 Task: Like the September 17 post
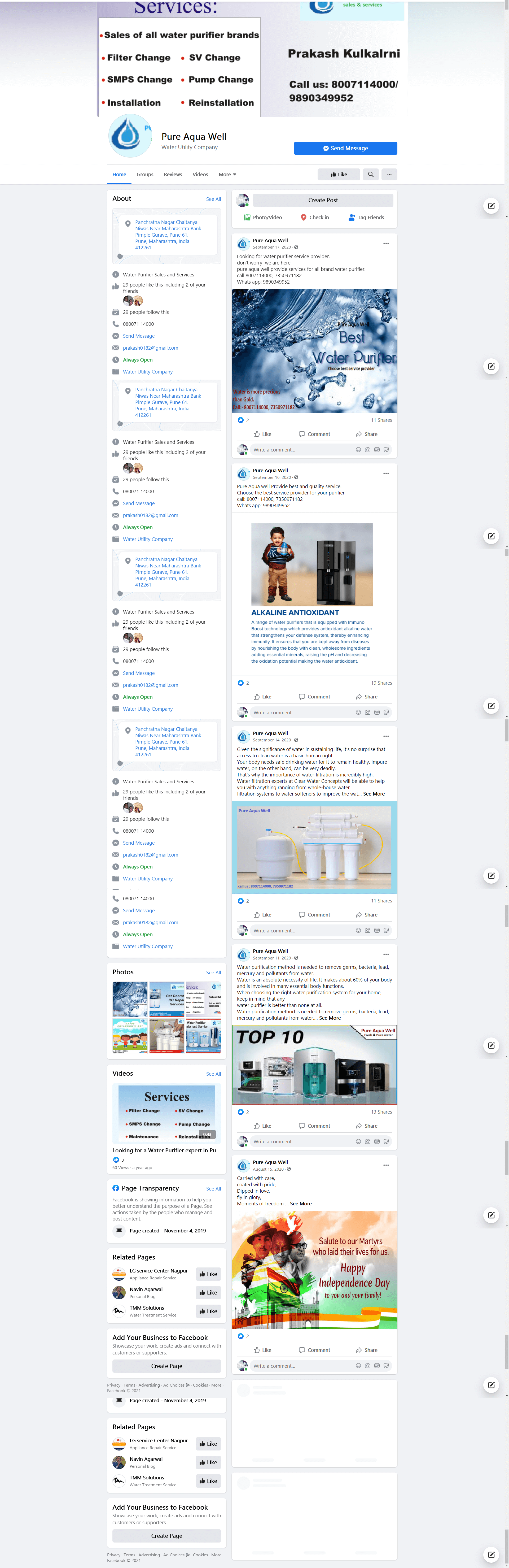click(263, 434)
